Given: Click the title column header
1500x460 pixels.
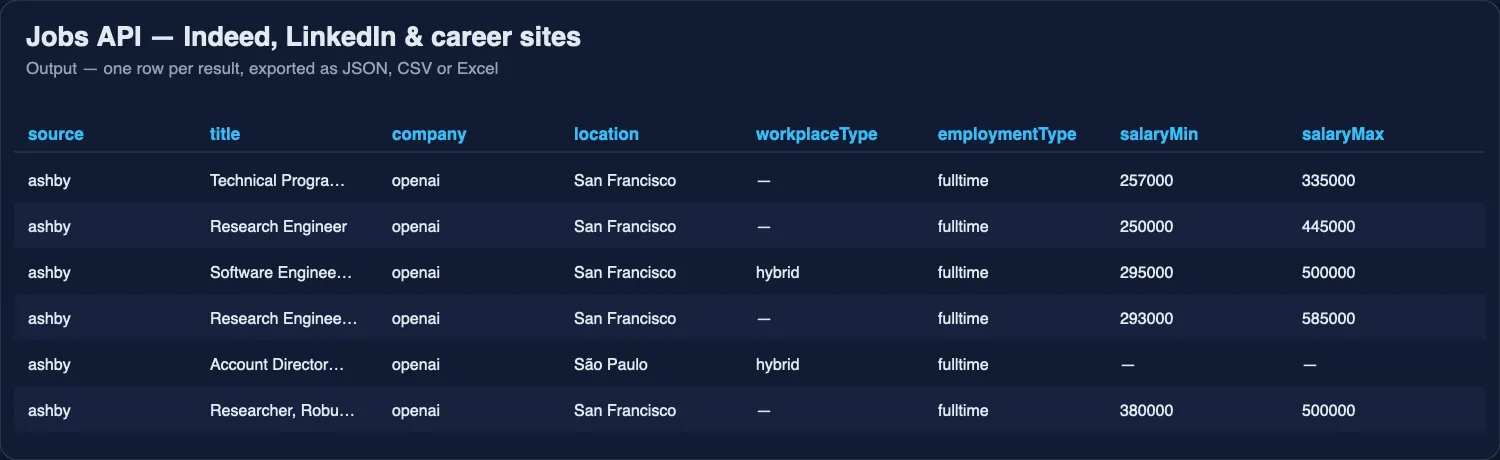Looking at the screenshot, I should (225, 134).
